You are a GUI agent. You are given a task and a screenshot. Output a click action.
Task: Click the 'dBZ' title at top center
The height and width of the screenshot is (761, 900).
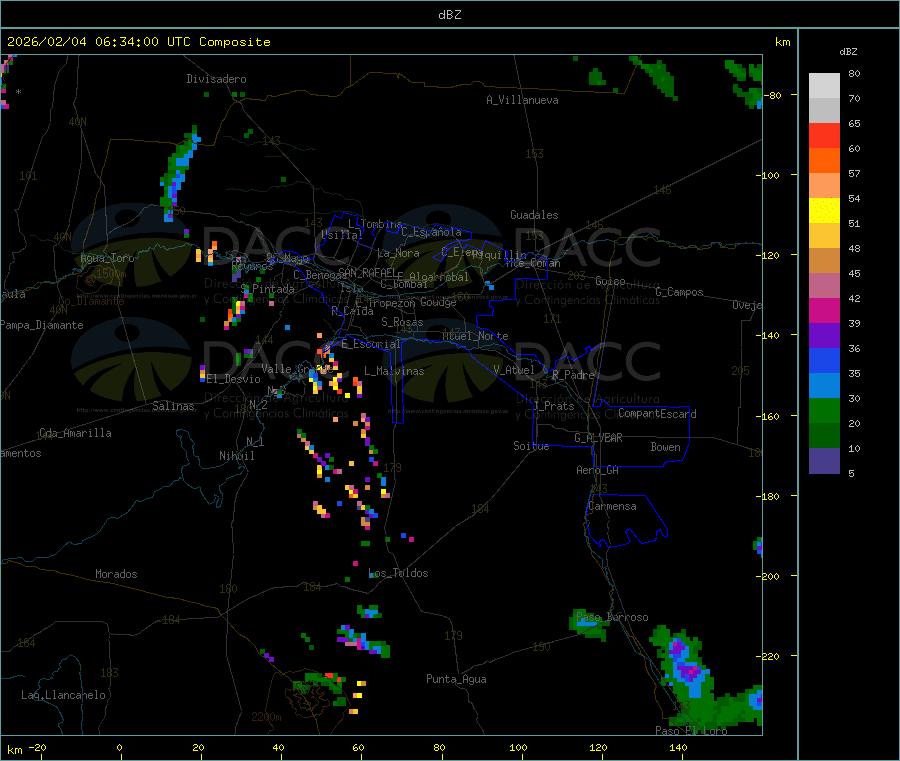pyautogui.click(x=449, y=15)
